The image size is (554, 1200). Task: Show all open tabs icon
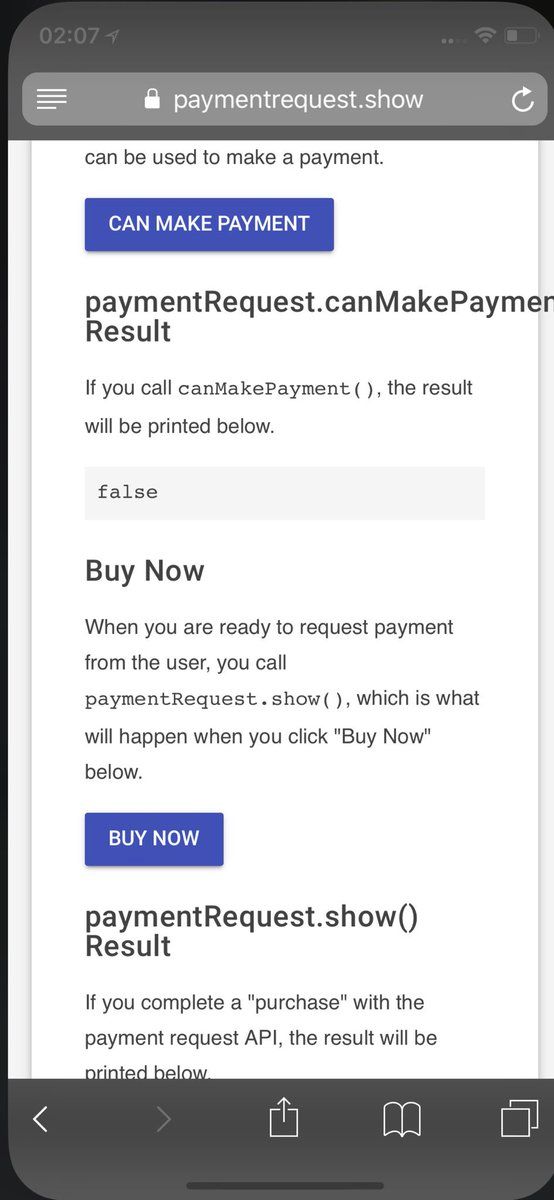coord(519,1118)
